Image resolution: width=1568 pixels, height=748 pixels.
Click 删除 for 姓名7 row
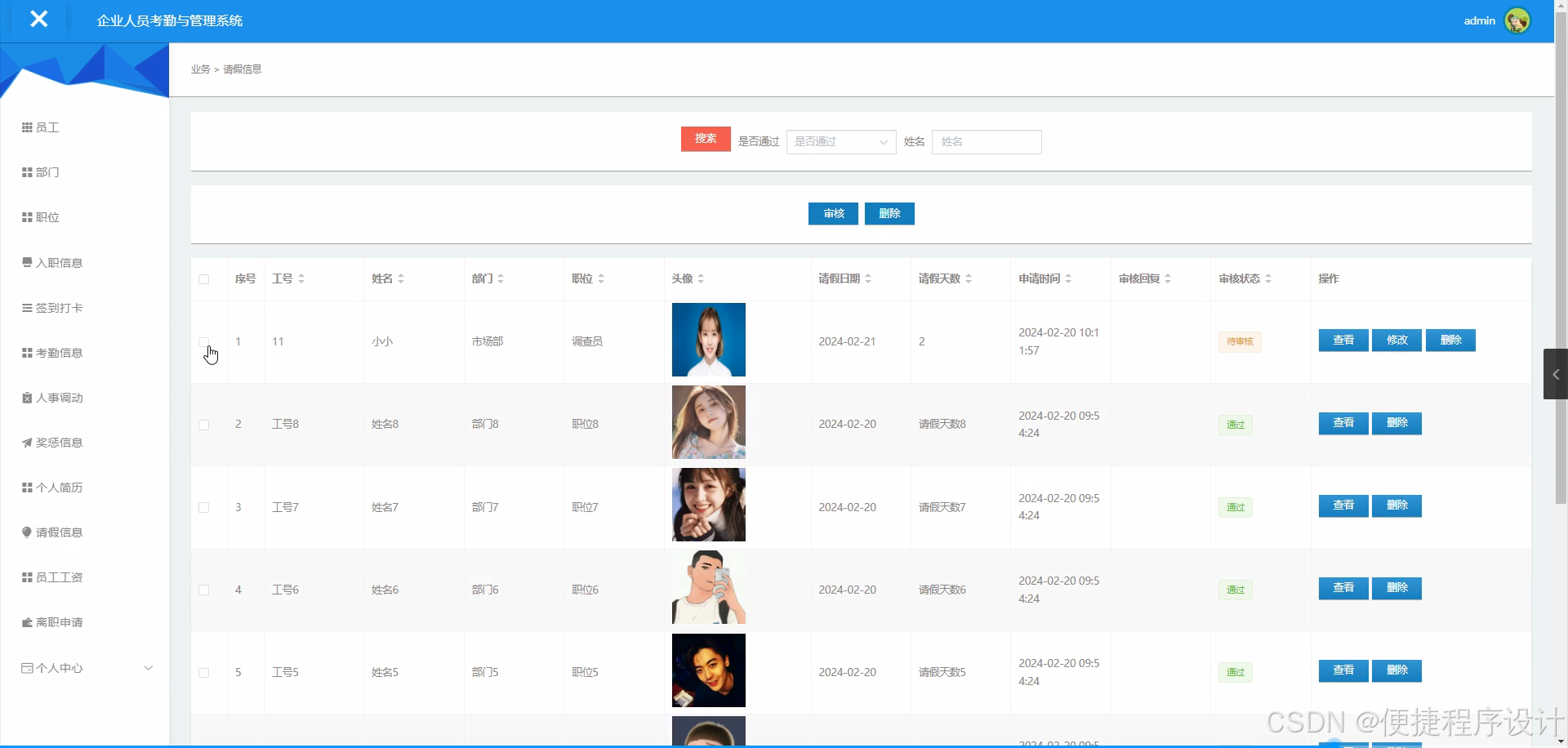[1396, 505]
